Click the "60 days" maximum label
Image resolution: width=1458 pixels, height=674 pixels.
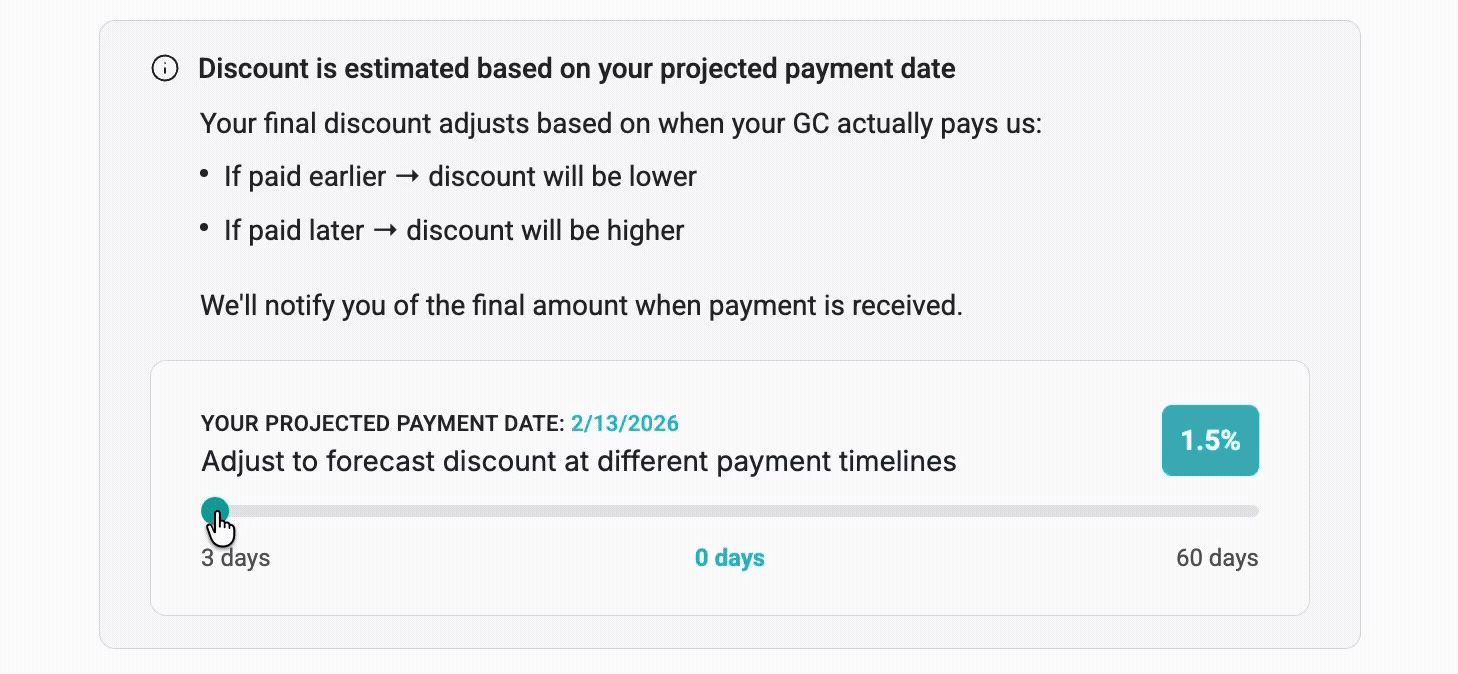tap(1217, 558)
